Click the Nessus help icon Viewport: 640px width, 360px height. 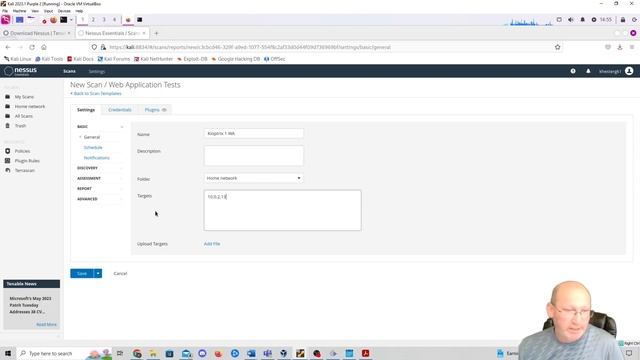coord(573,71)
